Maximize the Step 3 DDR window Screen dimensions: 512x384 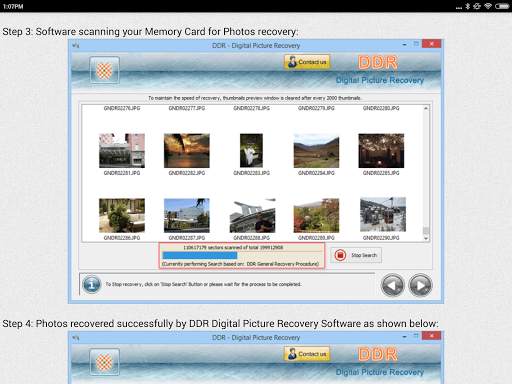coord(416,44)
